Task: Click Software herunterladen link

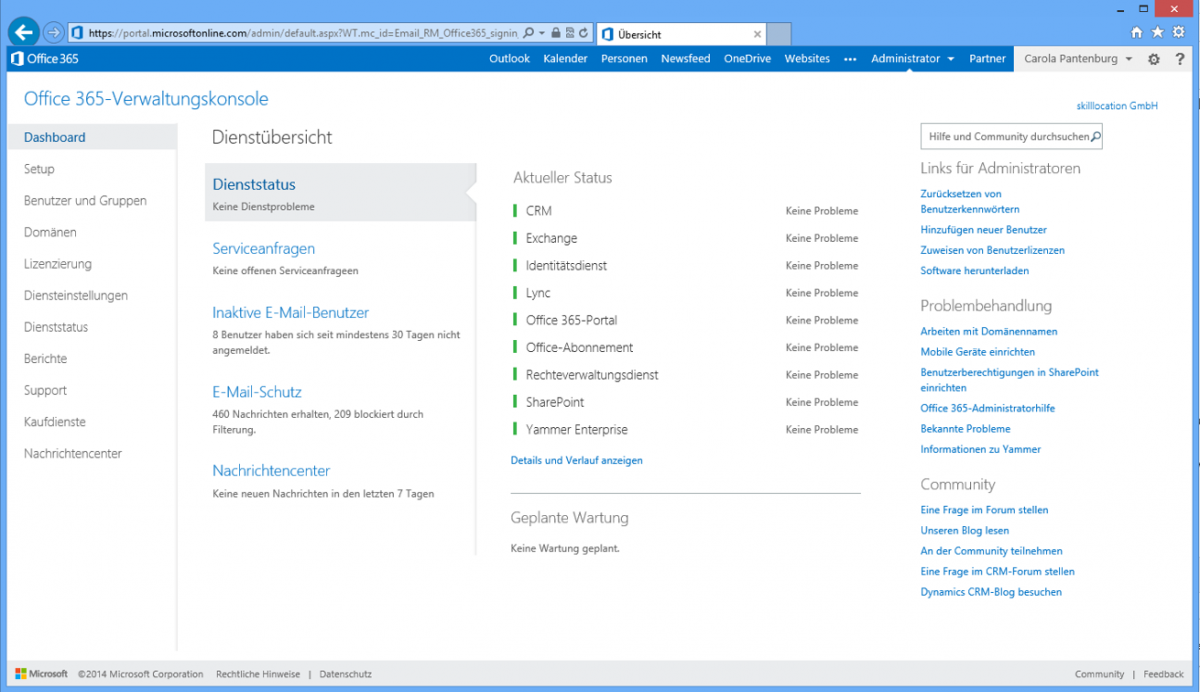Action: point(975,271)
